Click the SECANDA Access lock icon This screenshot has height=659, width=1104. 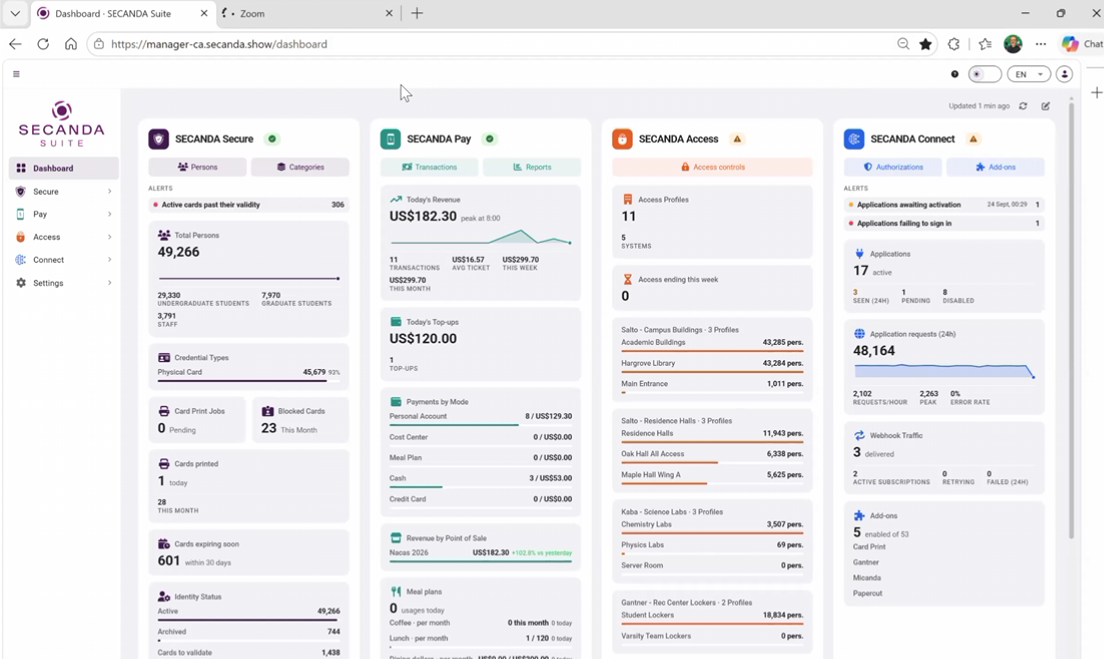point(622,139)
